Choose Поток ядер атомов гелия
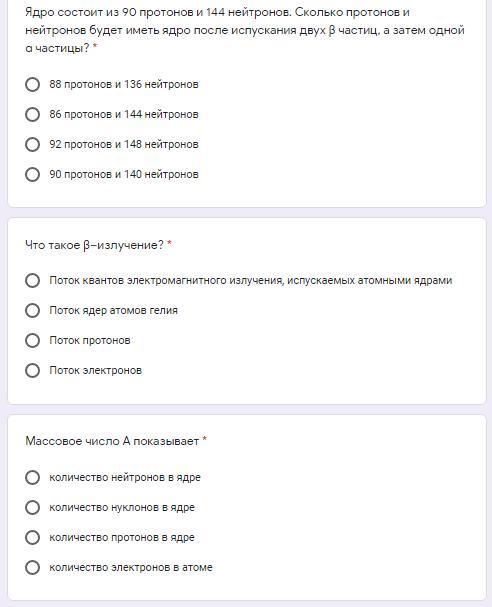The width and height of the screenshot is (492, 607). (x=33, y=310)
